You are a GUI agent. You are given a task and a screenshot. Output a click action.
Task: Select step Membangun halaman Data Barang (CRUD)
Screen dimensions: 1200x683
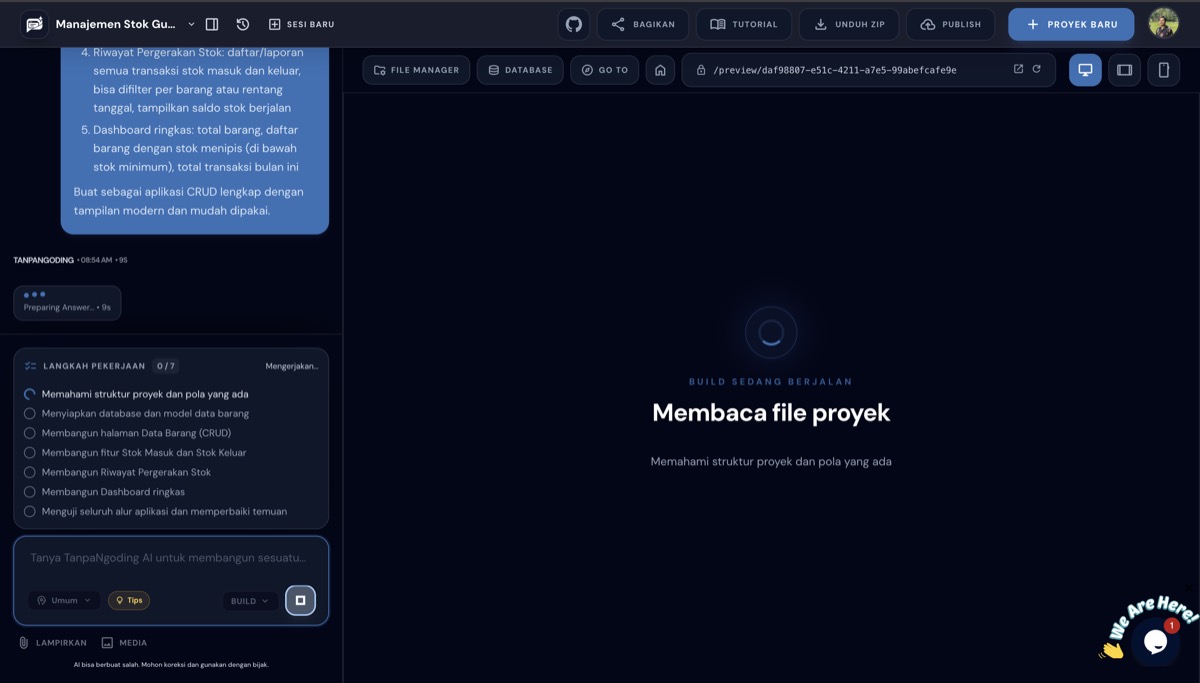(x=136, y=433)
